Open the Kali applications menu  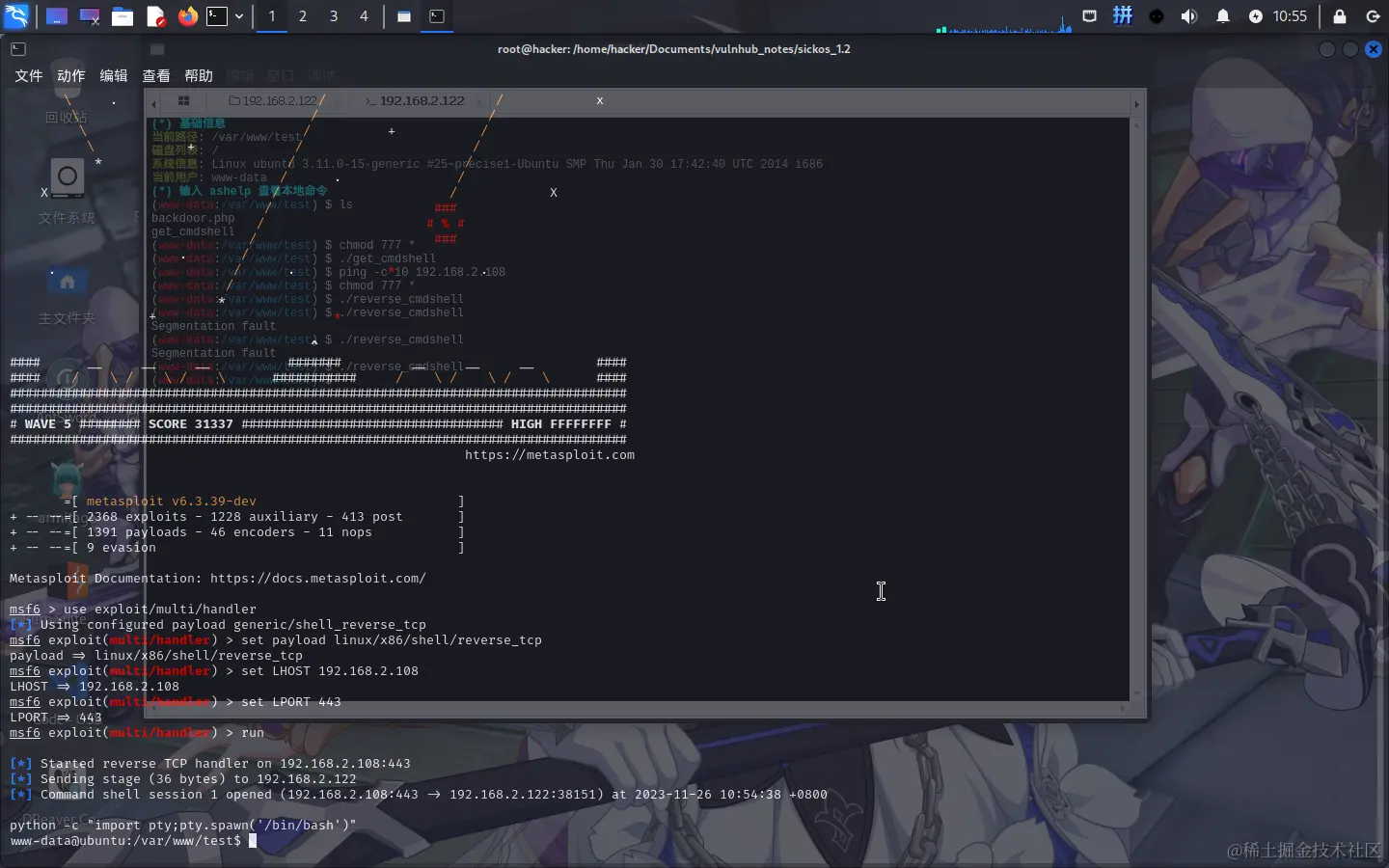[16, 15]
